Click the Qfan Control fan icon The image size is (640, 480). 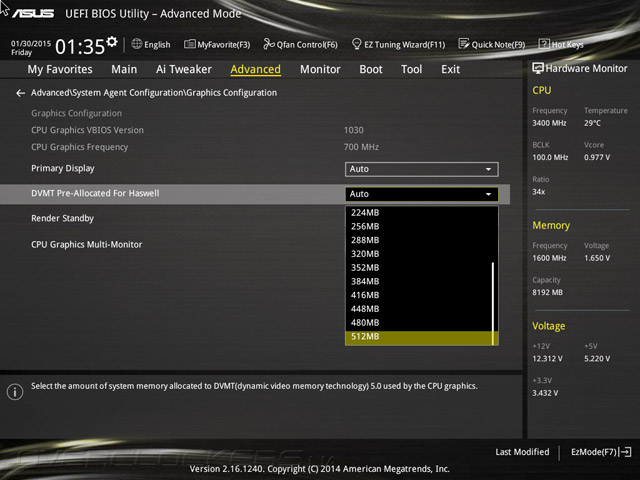click(269, 44)
